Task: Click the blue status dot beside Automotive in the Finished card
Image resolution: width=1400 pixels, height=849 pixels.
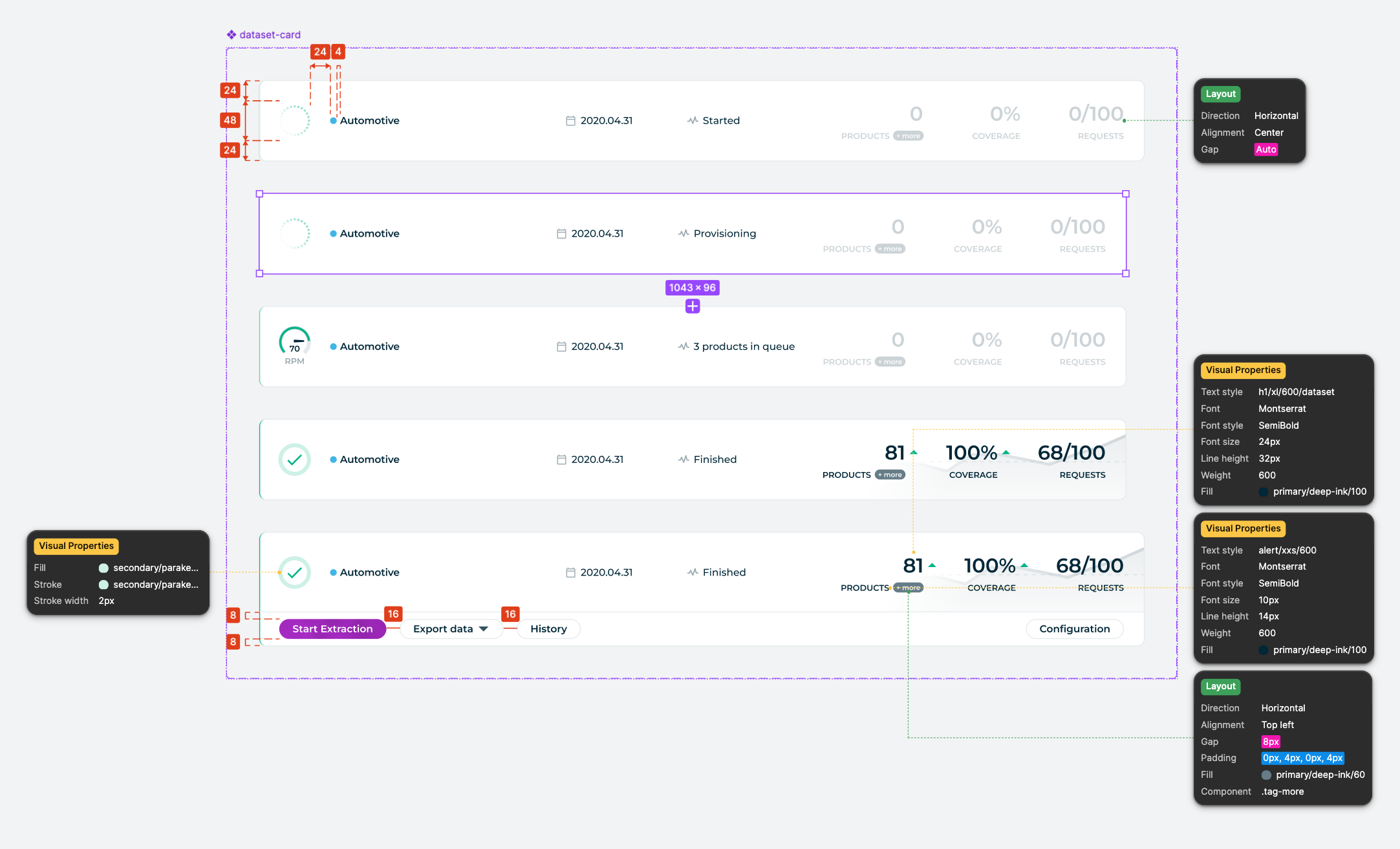Action: (333, 460)
